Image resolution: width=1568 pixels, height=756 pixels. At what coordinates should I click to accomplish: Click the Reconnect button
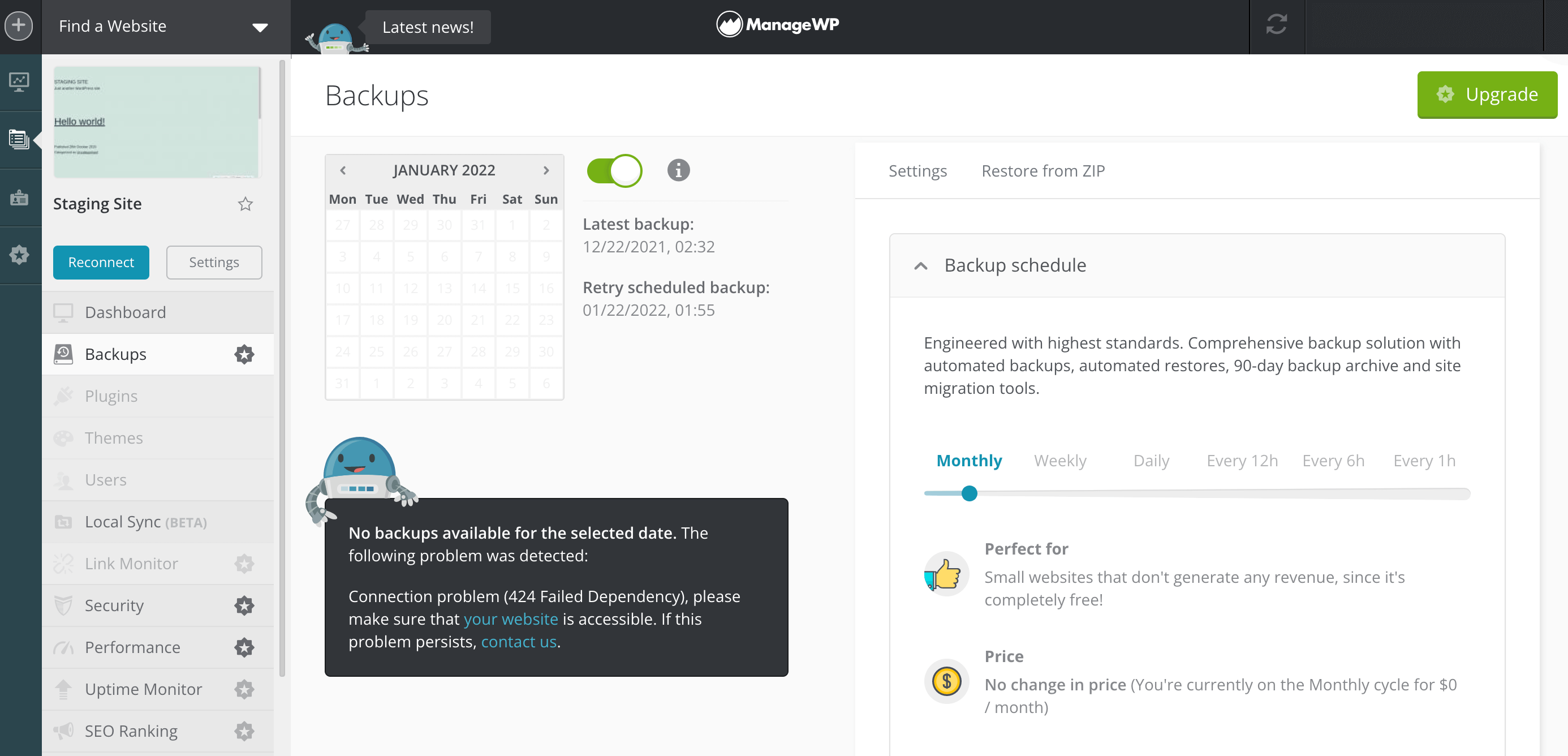tap(101, 263)
